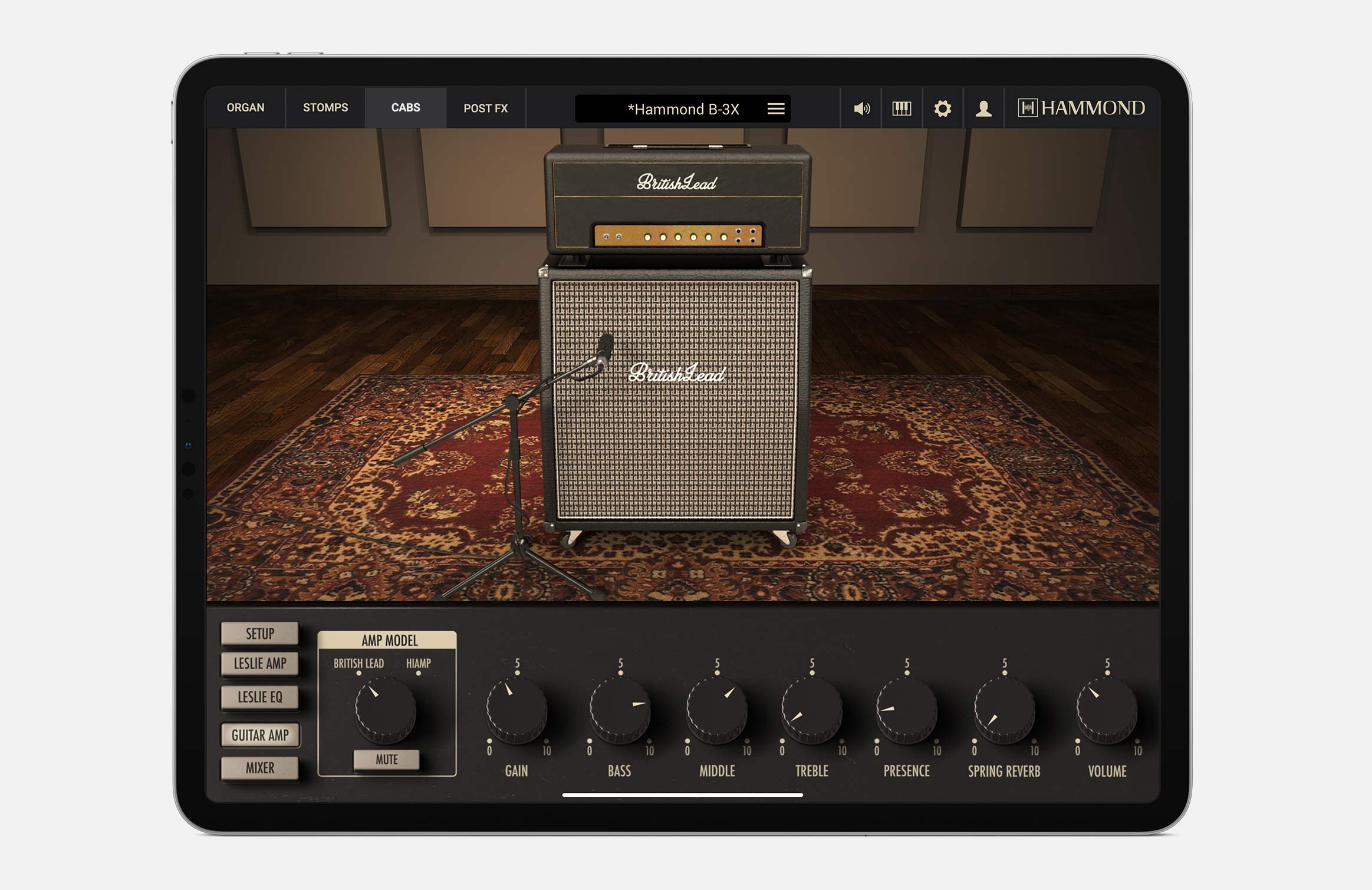
Task: Click the user profile icon
Action: coord(983,108)
